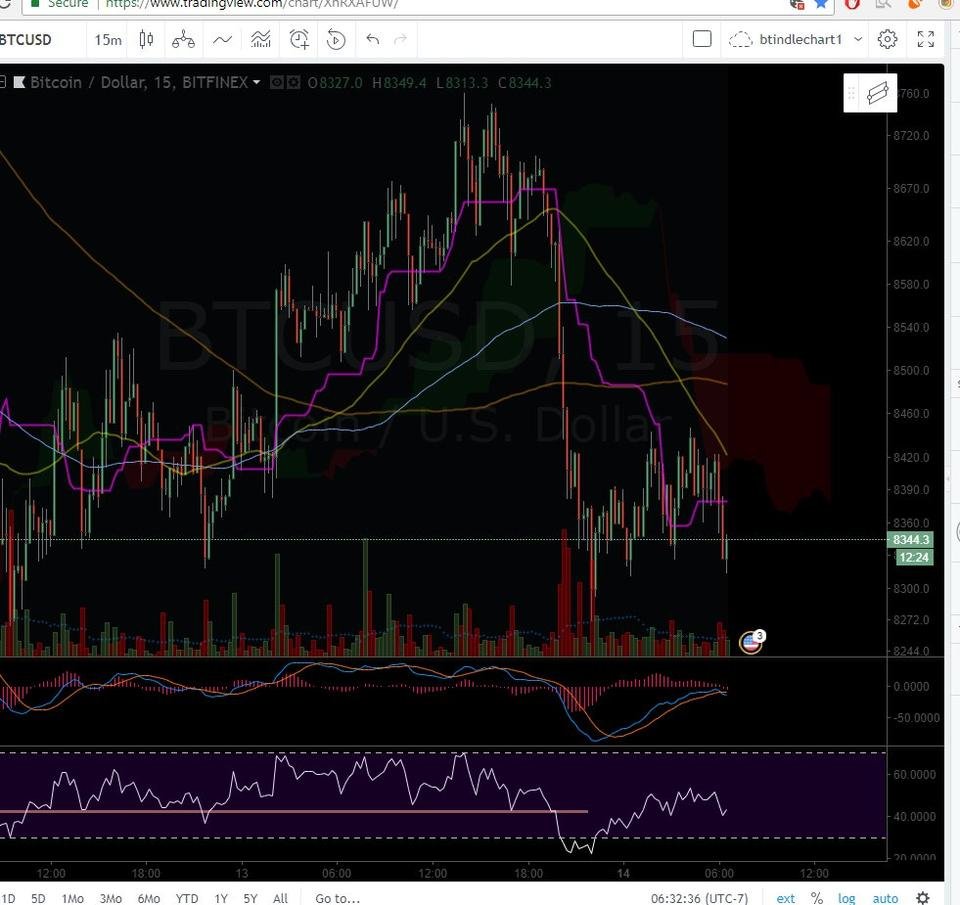The width and height of the screenshot is (960, 905).
Task: Select the 6Mo range
Action: 149,898
